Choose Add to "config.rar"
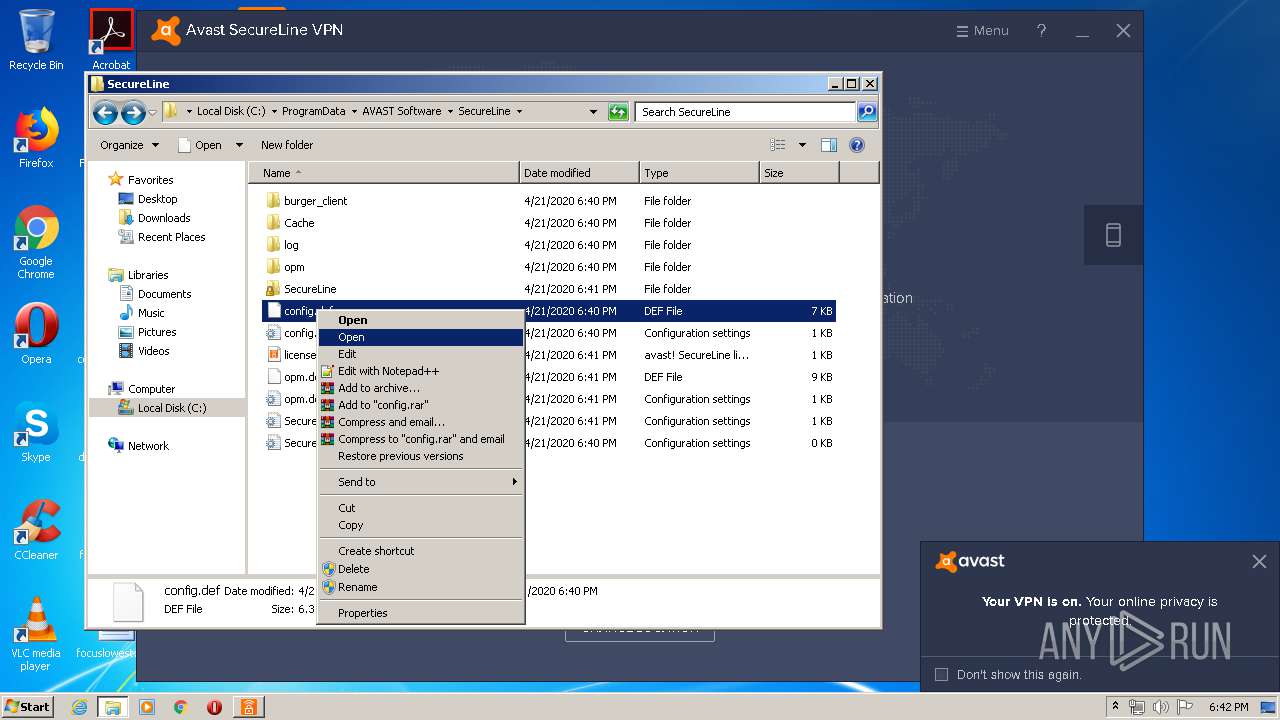The height and width of the screenshot is (720, 1280). (421, 405)
